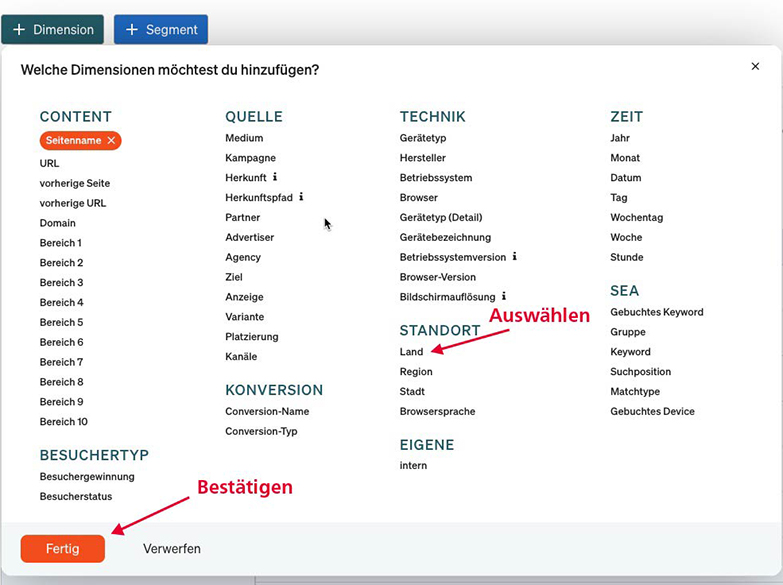Click the + Dimension button

point(52,29)
